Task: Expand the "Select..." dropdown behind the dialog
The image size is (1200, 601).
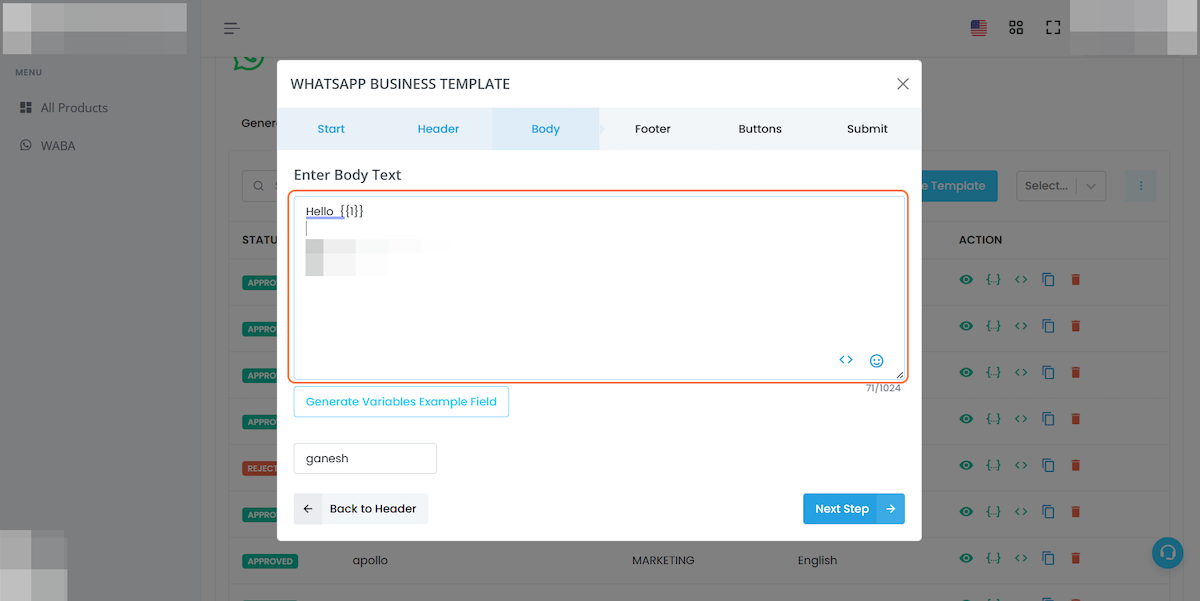Action: tap(1061, 185)
